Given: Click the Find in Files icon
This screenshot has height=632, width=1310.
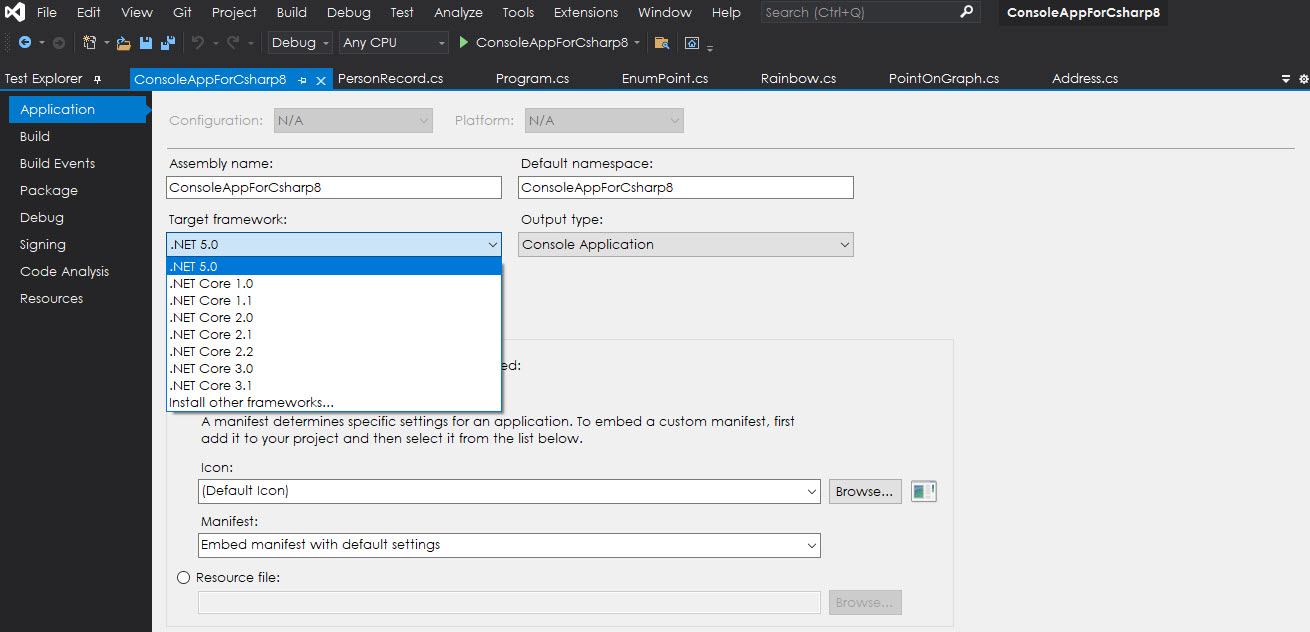Looking at the screenshot, I should (661, 43).
